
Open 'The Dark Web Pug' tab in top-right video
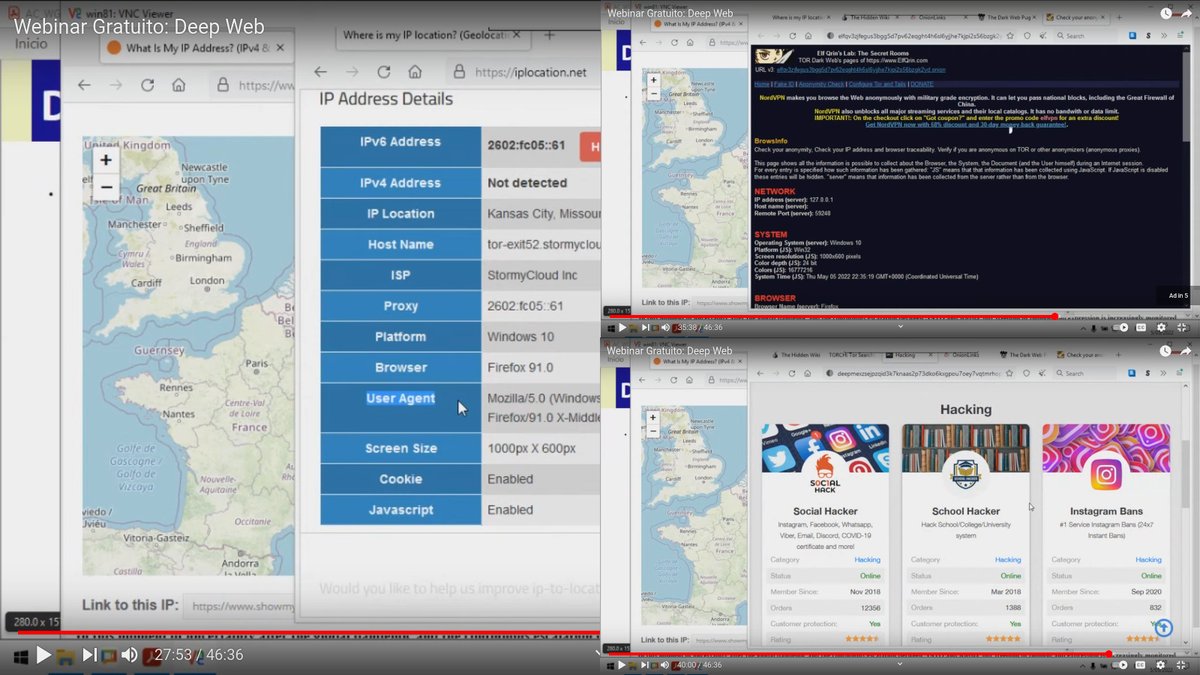[1007, 17]
